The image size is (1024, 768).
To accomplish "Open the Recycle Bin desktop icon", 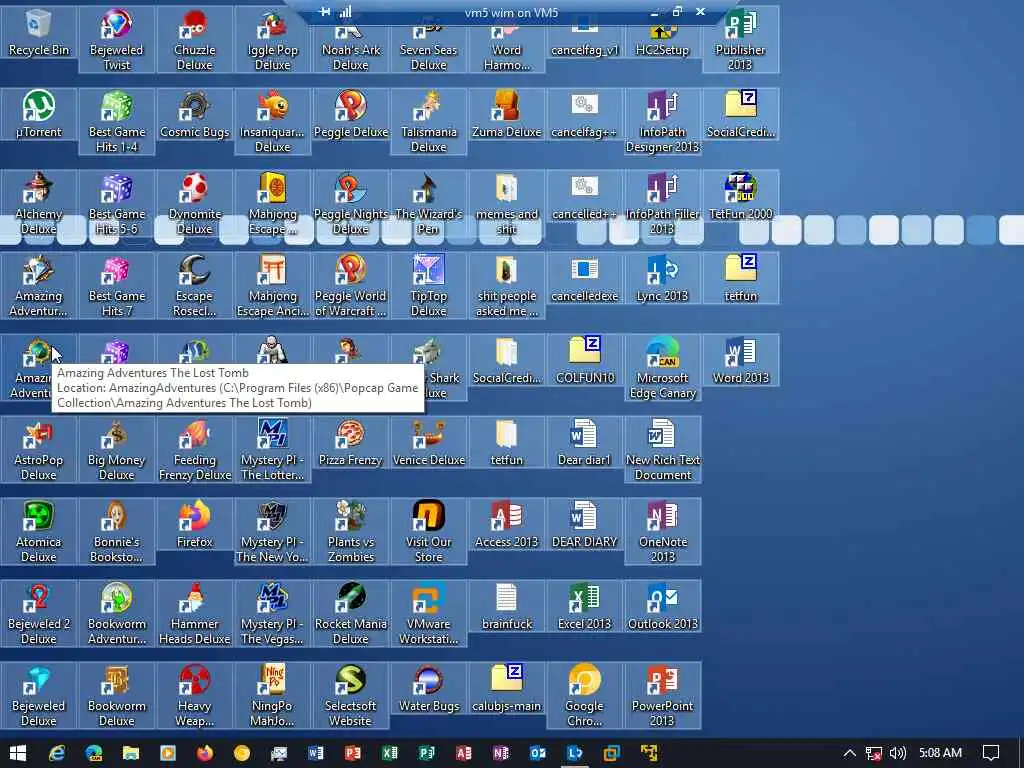I will (39, 33).
